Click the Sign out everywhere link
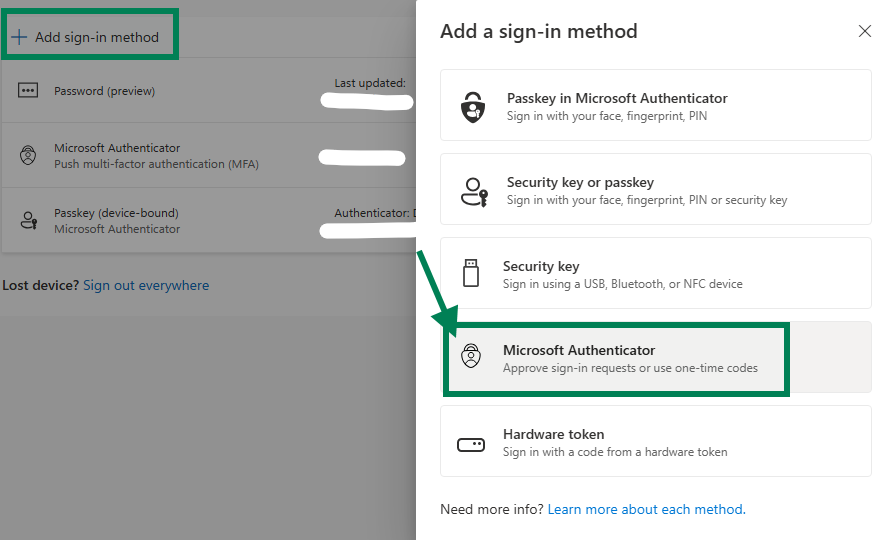The width and height of the screenshot is (892, 540). (x=146, y=285)
